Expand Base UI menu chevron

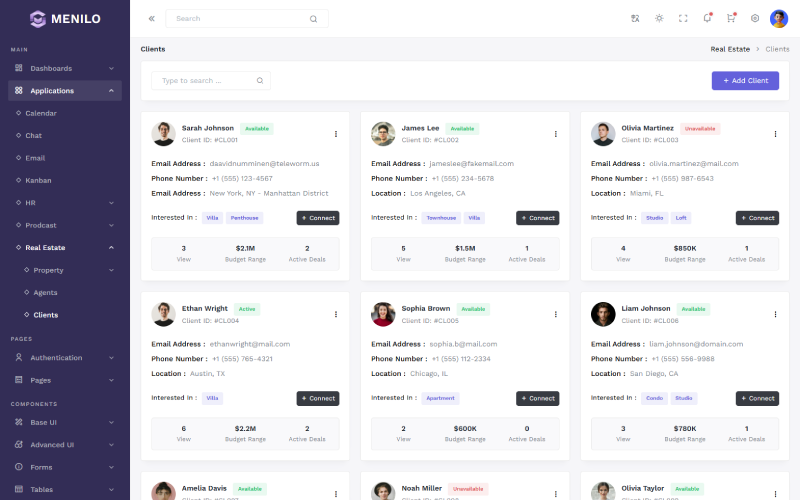tap(111, 422)
